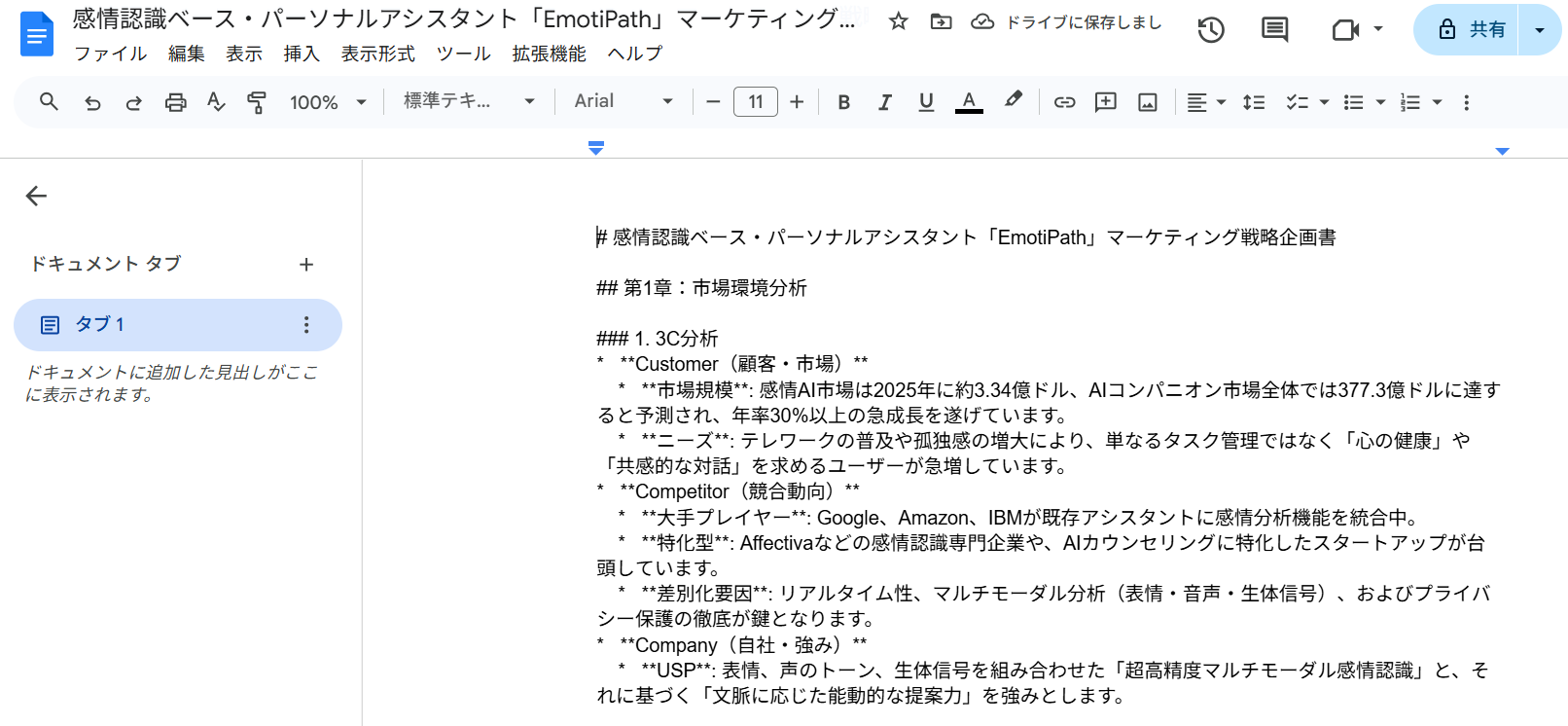Toggle italic formatting
The height and width of the screenshot is (726, 1568).
coord(884,102)
